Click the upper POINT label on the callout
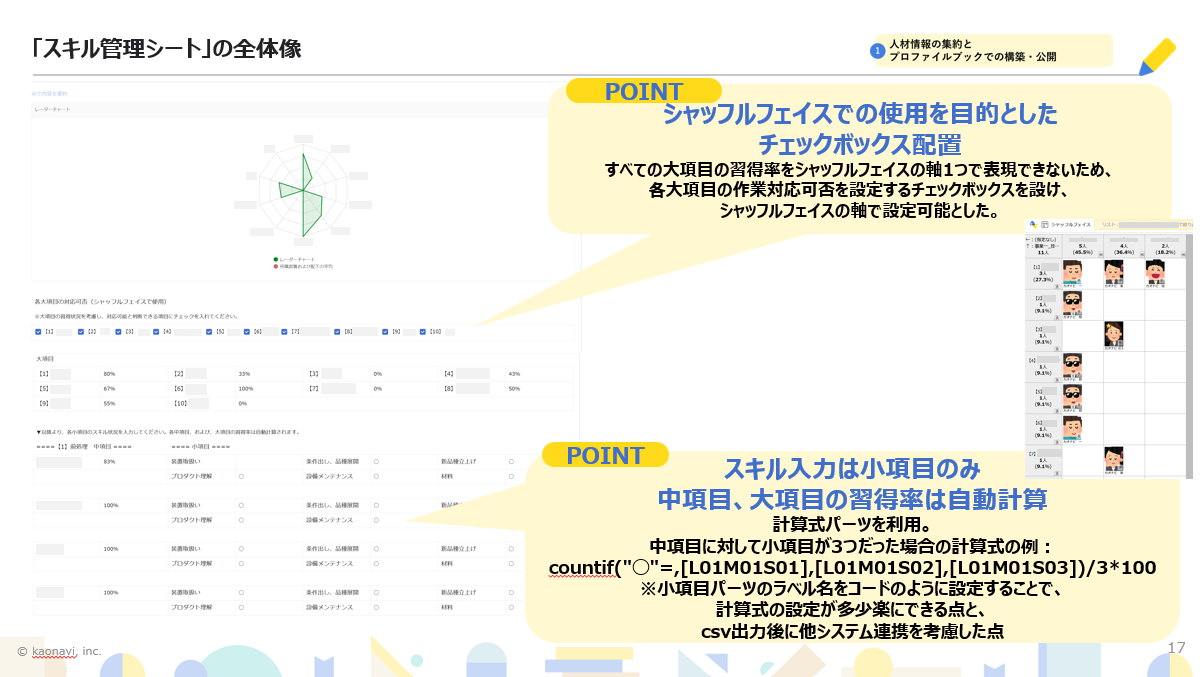The image size is (1200, 677). 644,92
